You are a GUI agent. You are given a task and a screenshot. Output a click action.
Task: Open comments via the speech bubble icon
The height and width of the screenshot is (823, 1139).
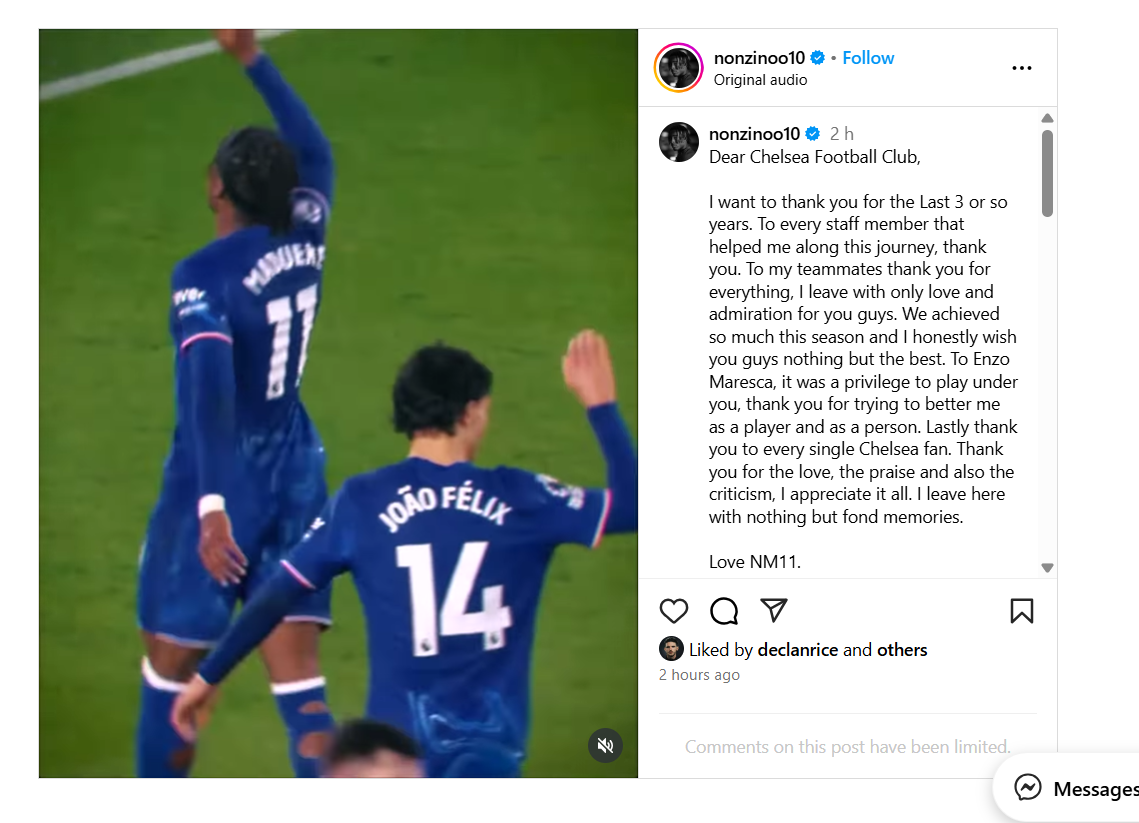(723, 611)
